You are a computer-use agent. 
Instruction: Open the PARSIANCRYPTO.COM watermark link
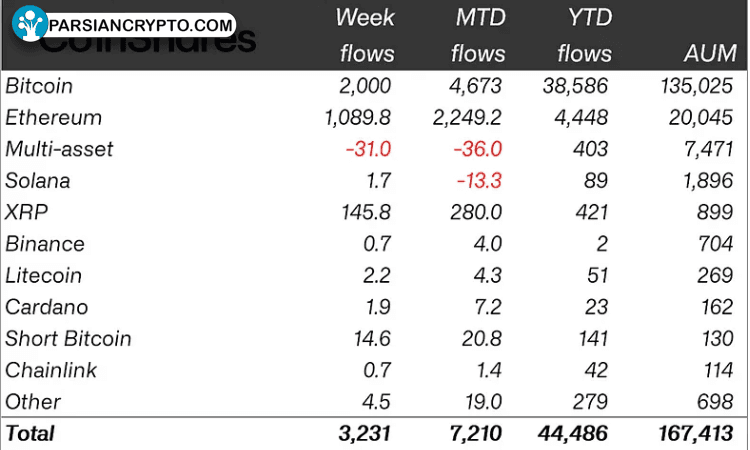point(141,25)
